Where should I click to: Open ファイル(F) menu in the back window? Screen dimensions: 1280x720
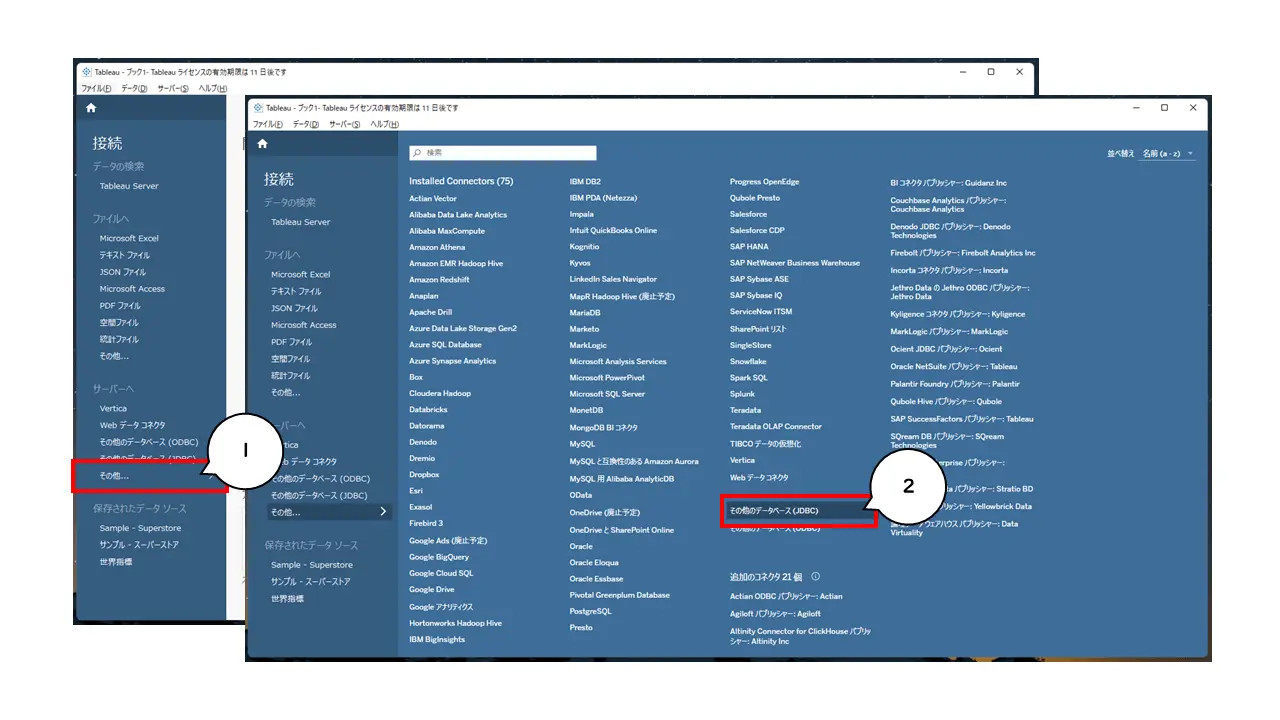(x=96, y=88)
